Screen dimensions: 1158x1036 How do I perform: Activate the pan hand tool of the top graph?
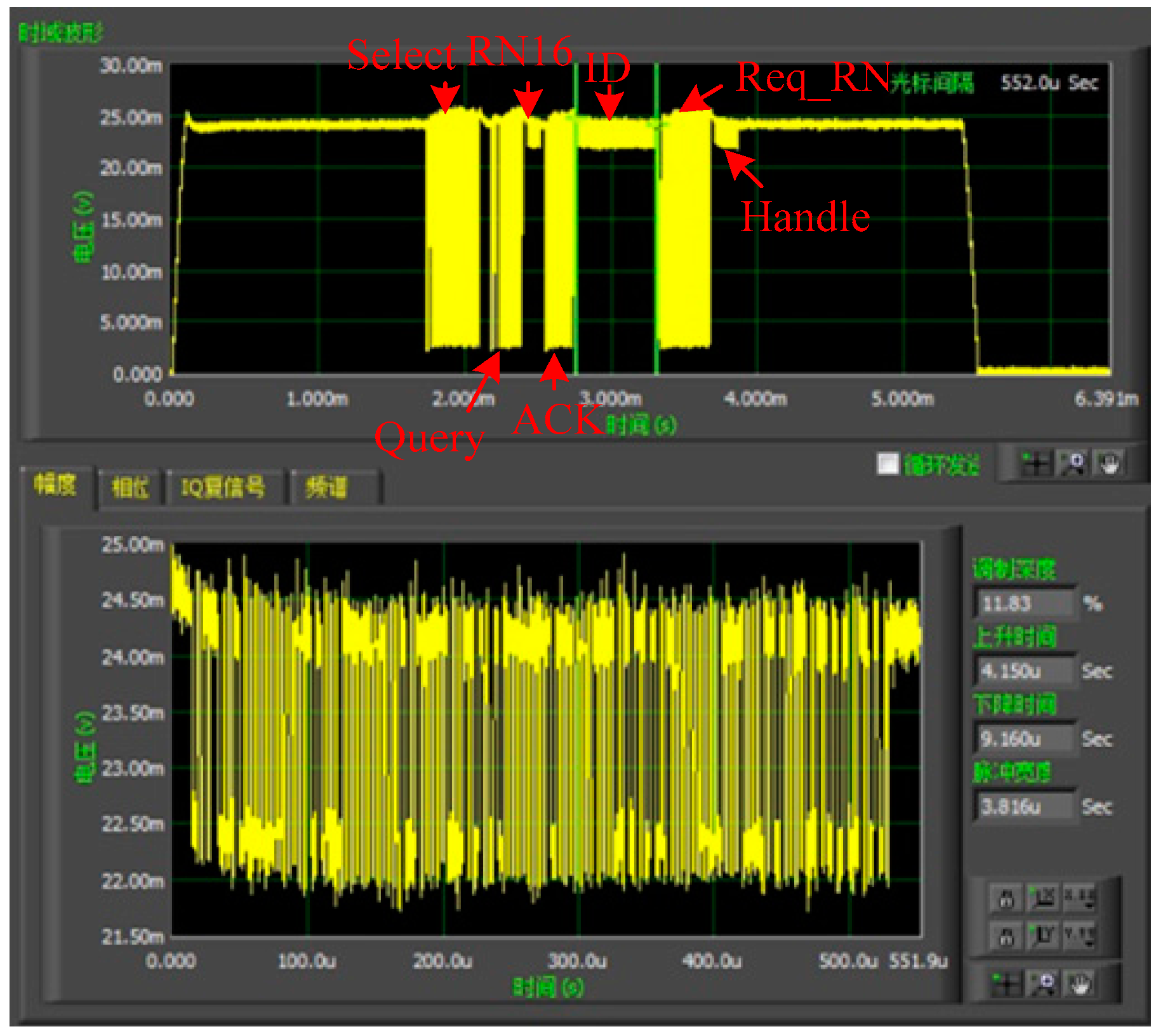(1109, 463)
